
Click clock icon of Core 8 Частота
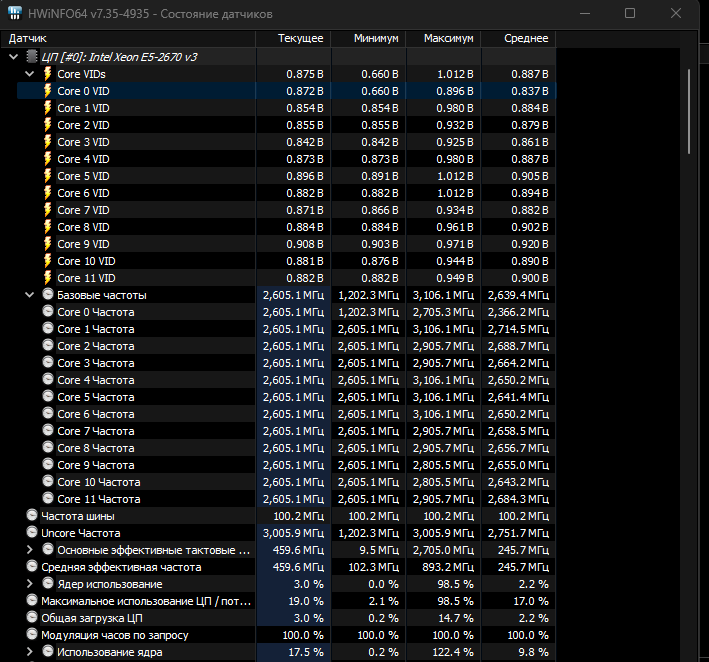click(48, 447)
